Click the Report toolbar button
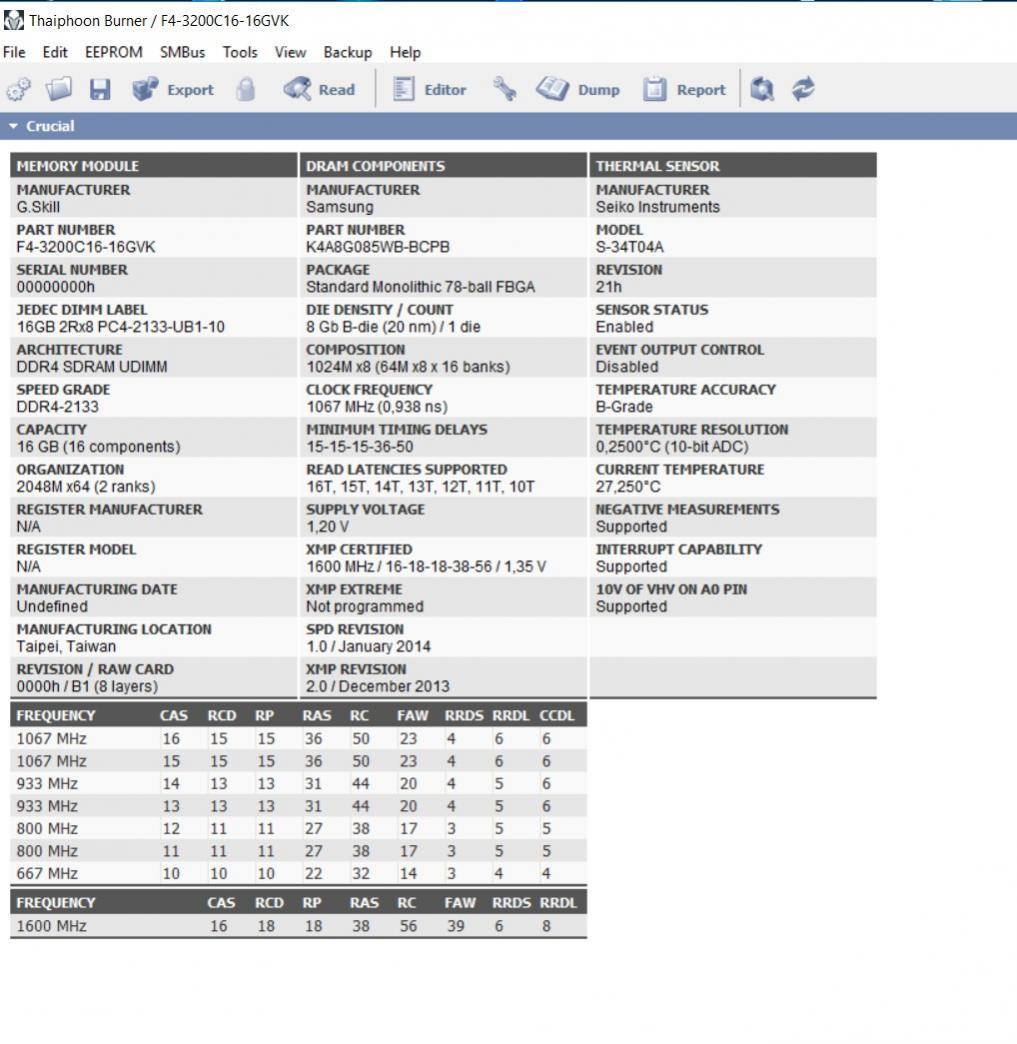1017x1044 pixels. coord(684,89)
